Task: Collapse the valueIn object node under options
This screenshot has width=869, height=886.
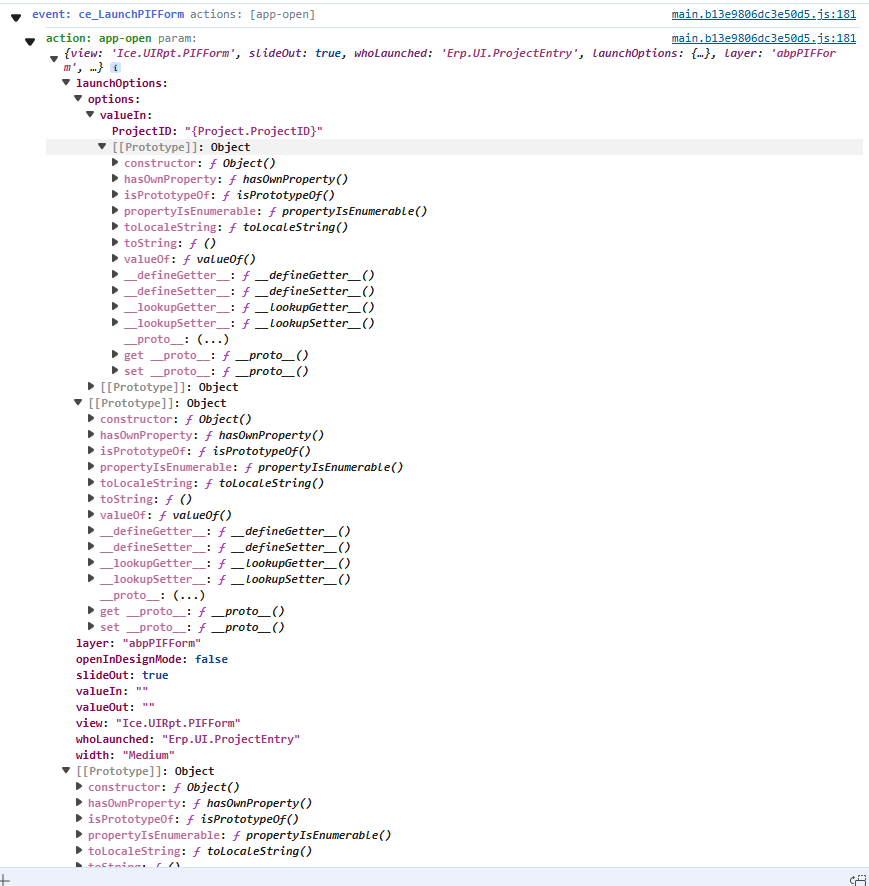Action: [90, 114]
